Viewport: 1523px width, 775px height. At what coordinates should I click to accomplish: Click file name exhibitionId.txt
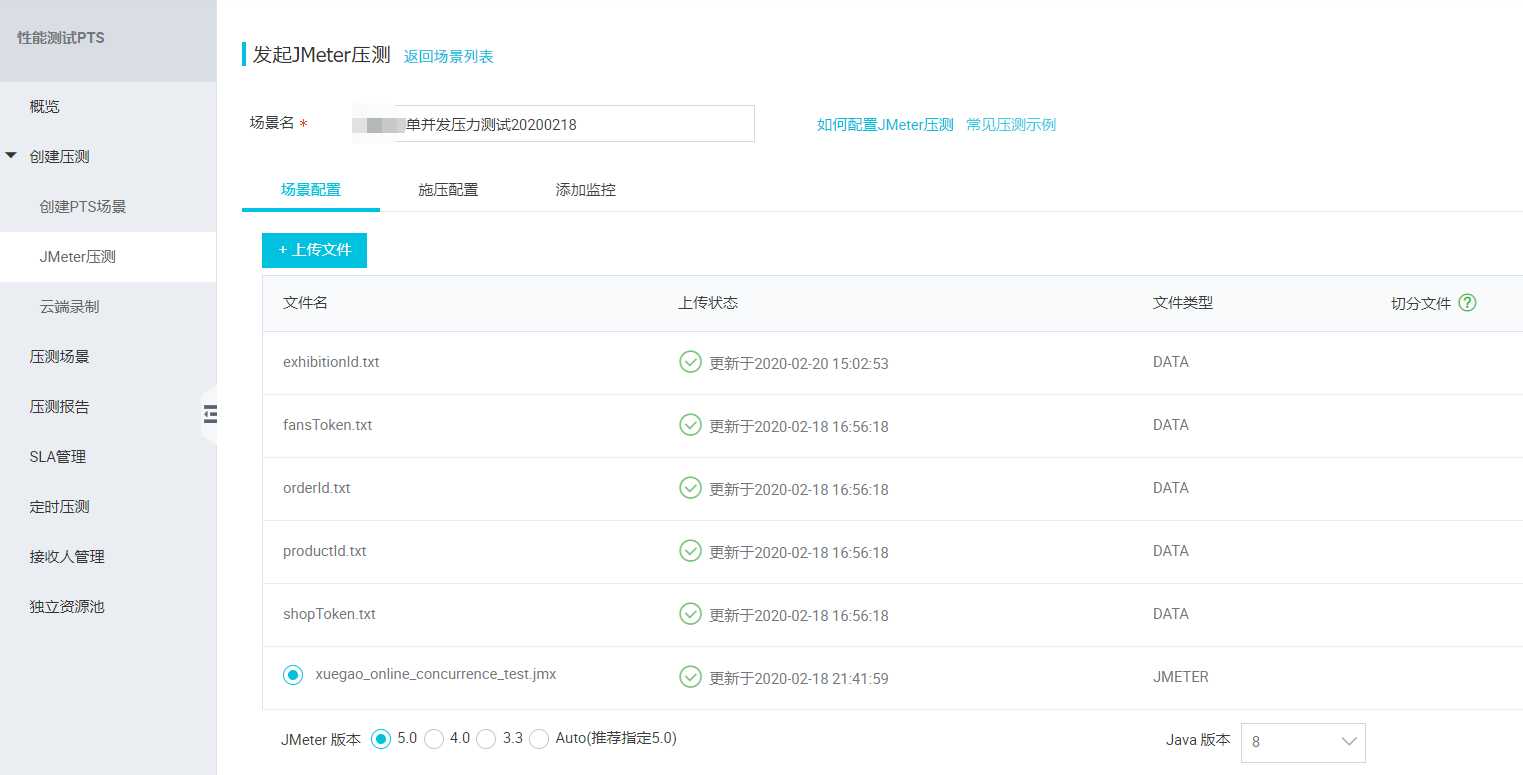(331, 362)
